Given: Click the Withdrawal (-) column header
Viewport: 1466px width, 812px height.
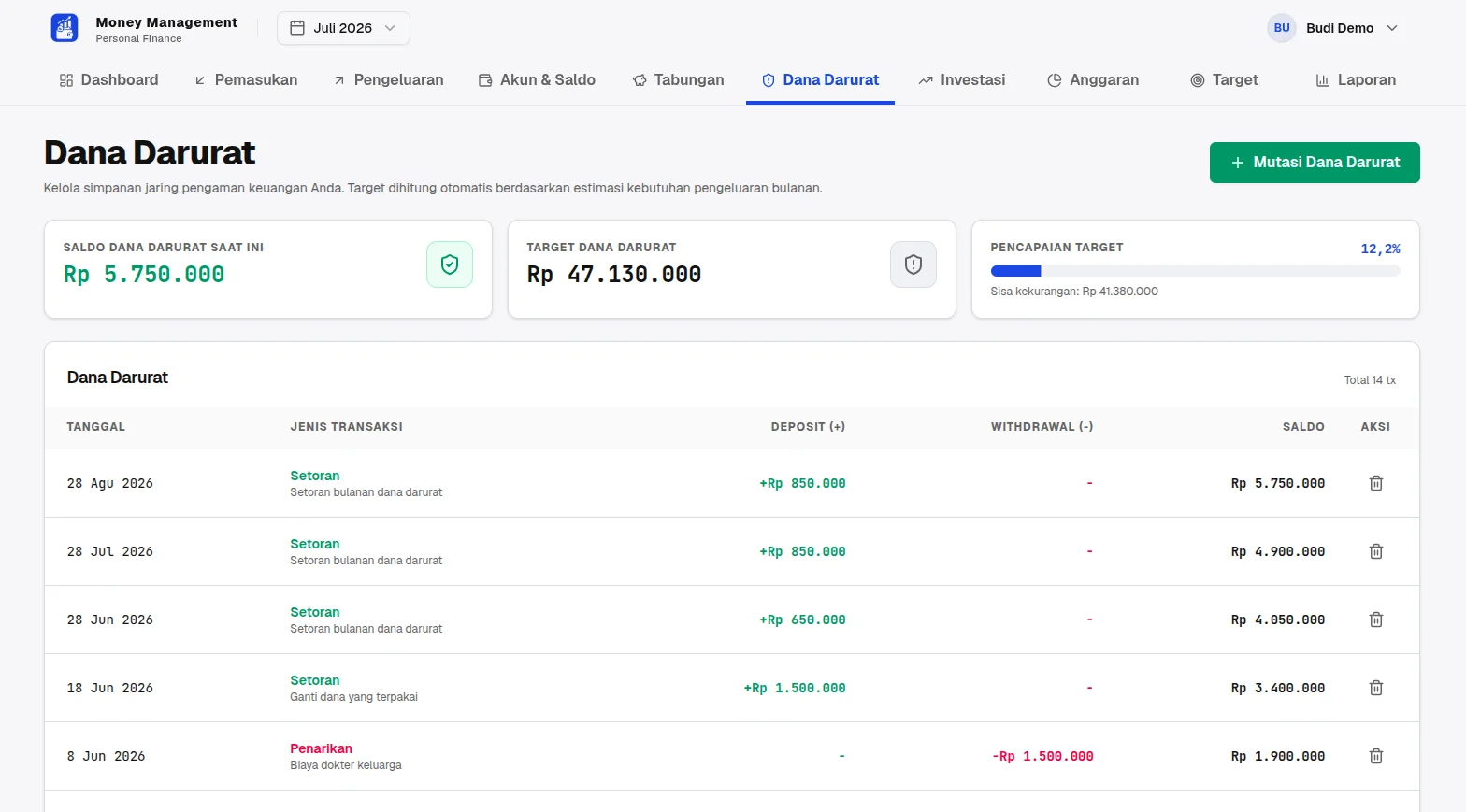Looking at the screenshot, I should pyautogui.click(x=1042, y=427).
